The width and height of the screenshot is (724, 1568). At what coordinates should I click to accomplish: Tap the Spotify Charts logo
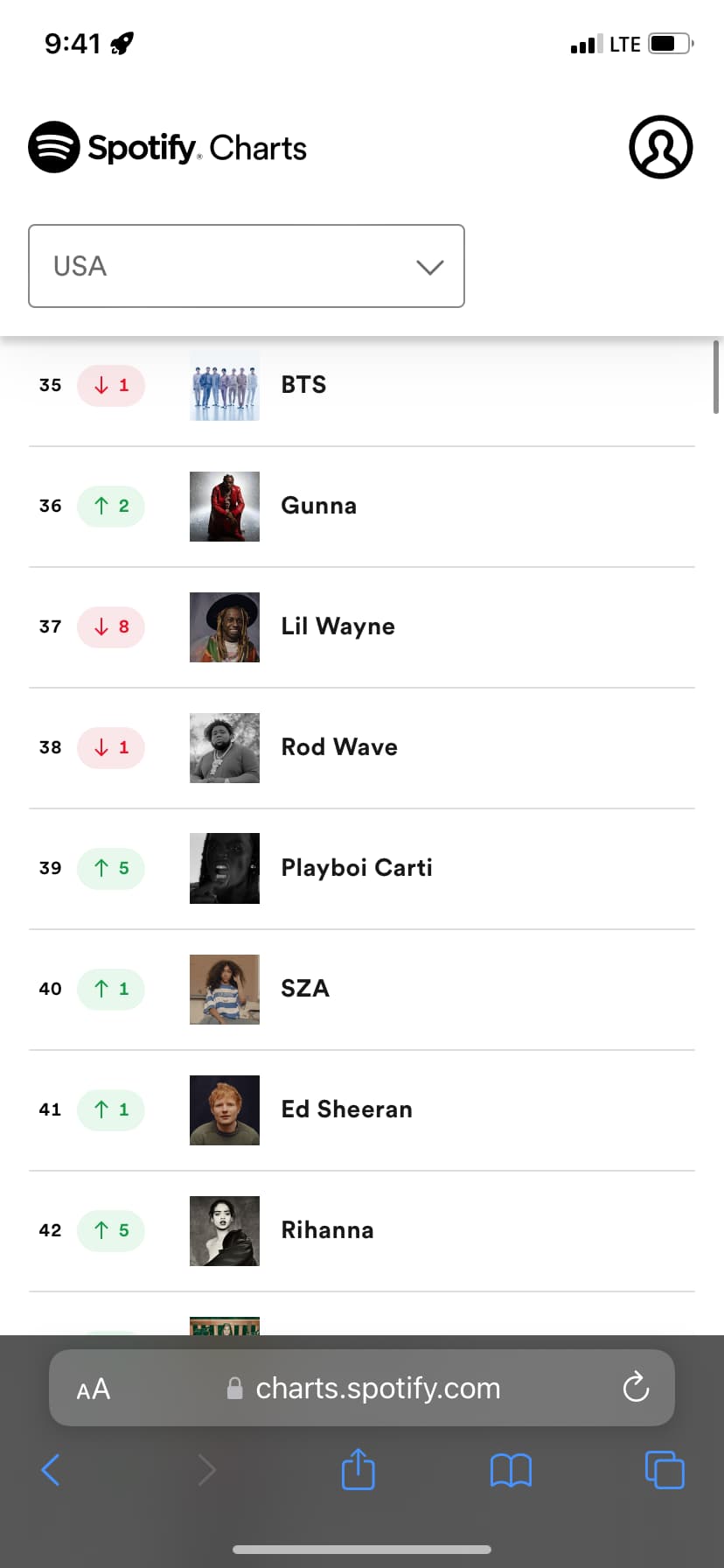pyautogui.click(x=168, y=147)
